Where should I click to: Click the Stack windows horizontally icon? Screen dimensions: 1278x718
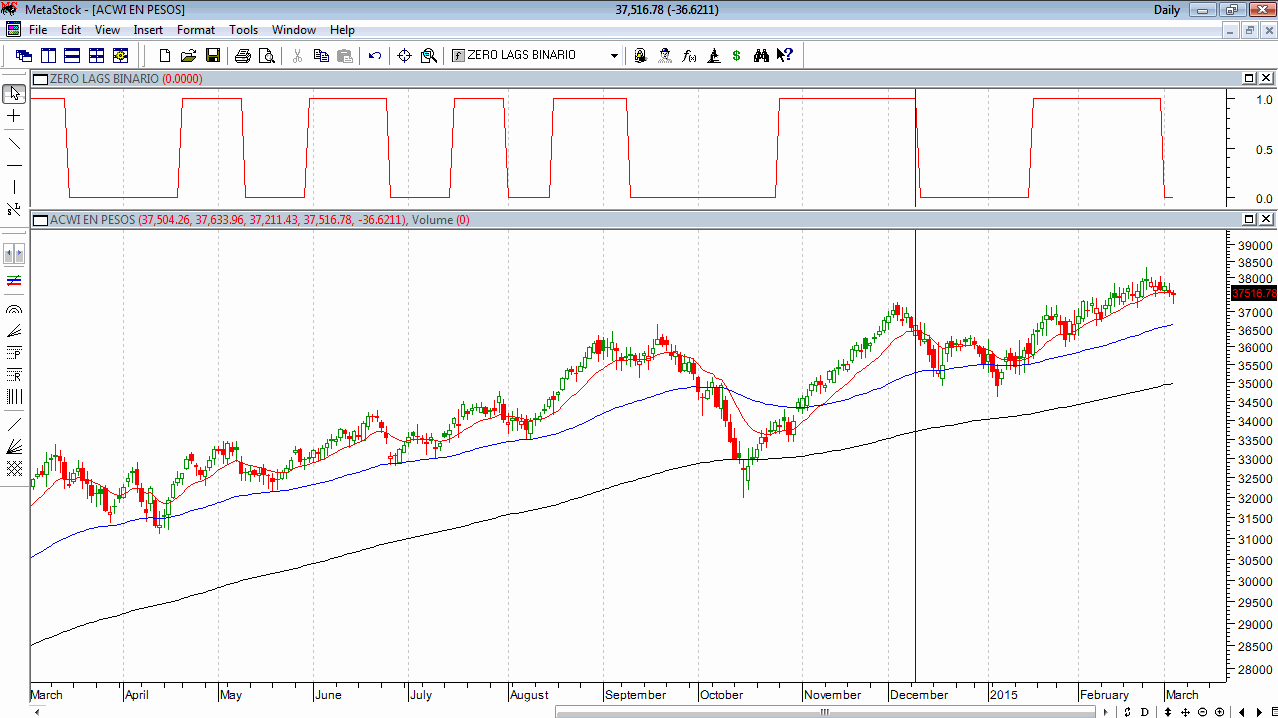click(72, 56)
